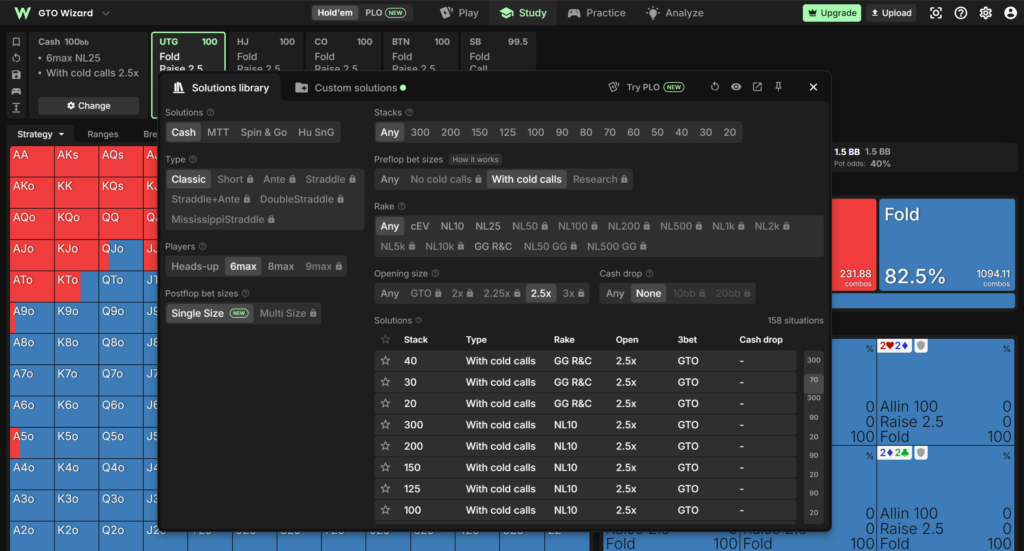Image resolution: width=1024 pixels, height=551 pixels.
Task: Click the red raise frequency block
Action: [854, 245]
